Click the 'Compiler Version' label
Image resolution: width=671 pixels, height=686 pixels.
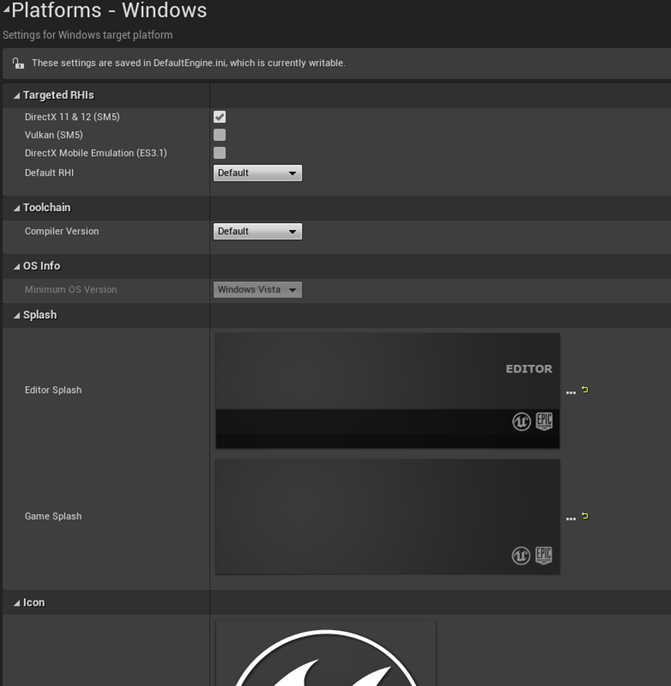(62, 231)
